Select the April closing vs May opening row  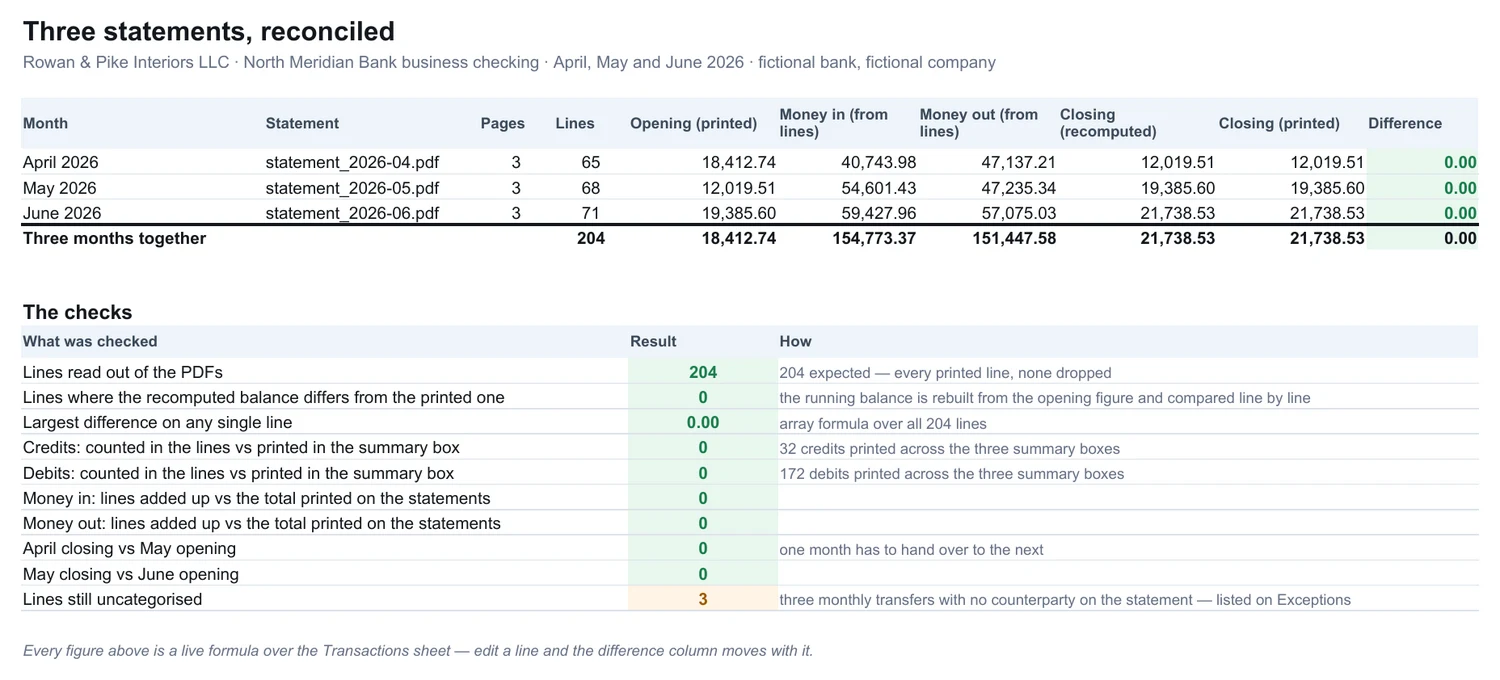tap(750, 548)
